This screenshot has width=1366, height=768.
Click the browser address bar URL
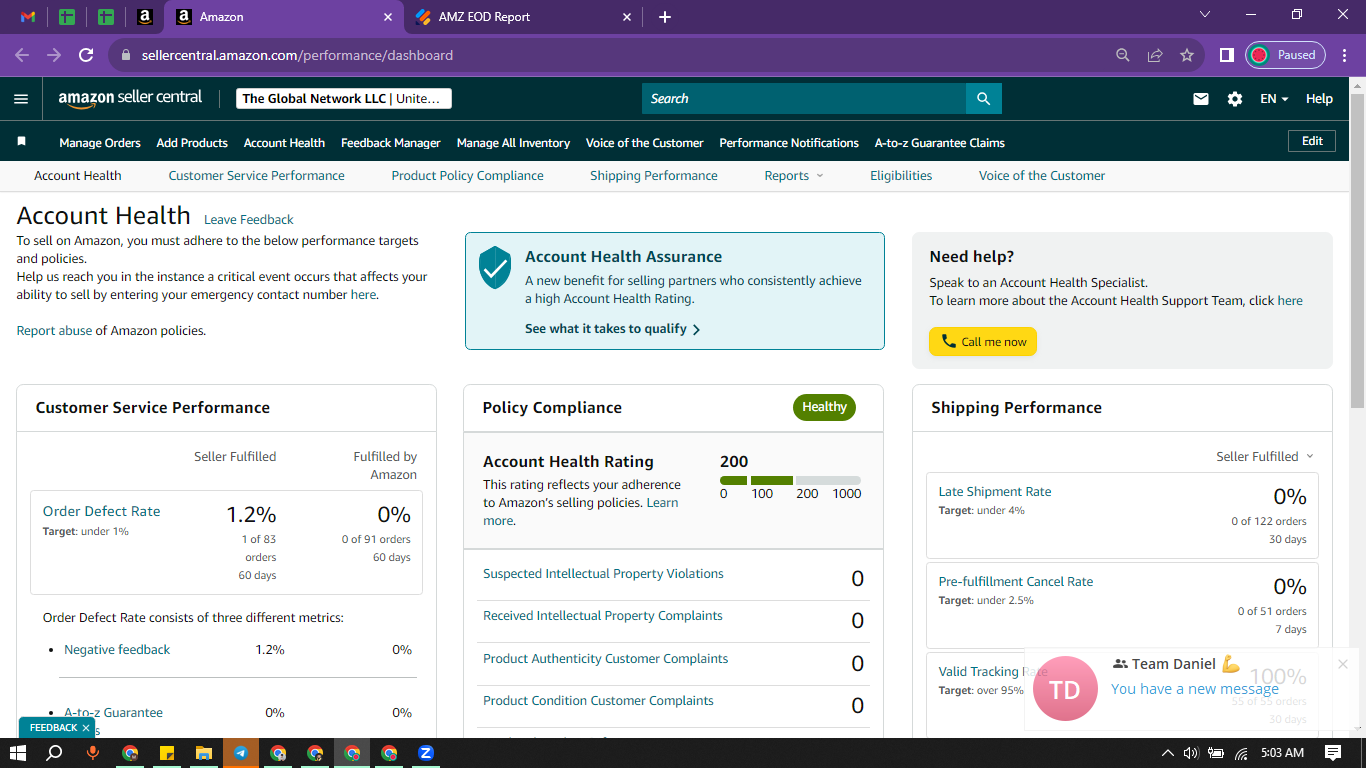pos(297,56)
